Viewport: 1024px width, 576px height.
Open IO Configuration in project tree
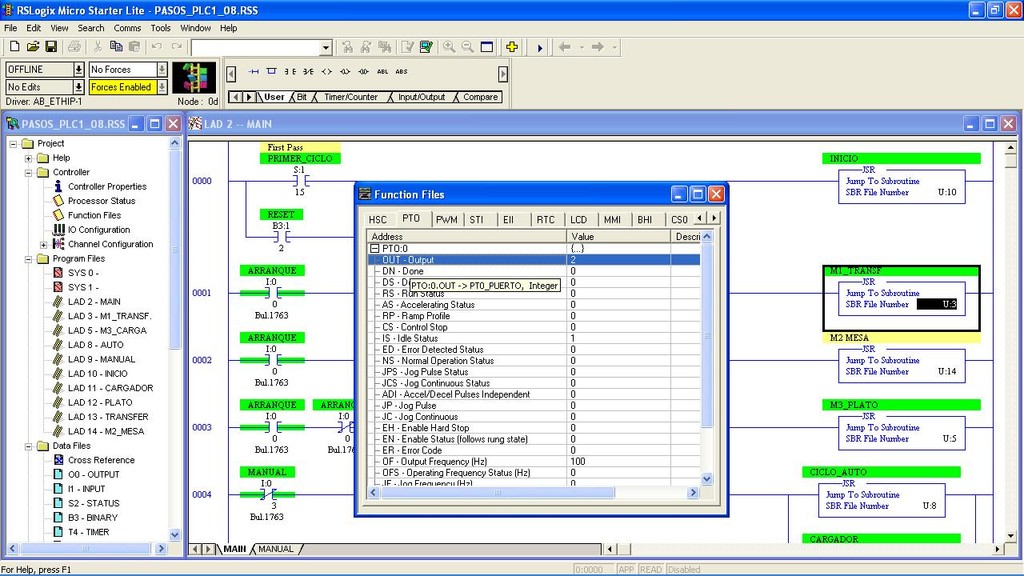pos(98,230)
